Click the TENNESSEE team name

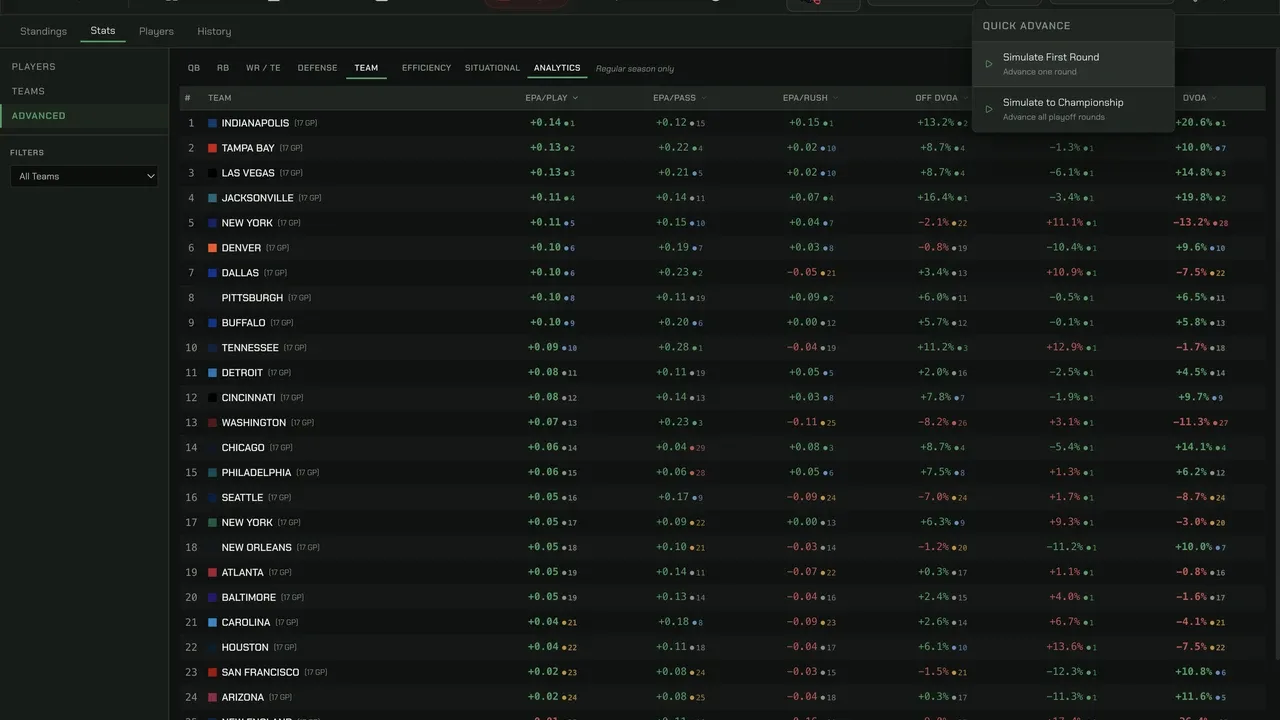[x=250, y=348]
